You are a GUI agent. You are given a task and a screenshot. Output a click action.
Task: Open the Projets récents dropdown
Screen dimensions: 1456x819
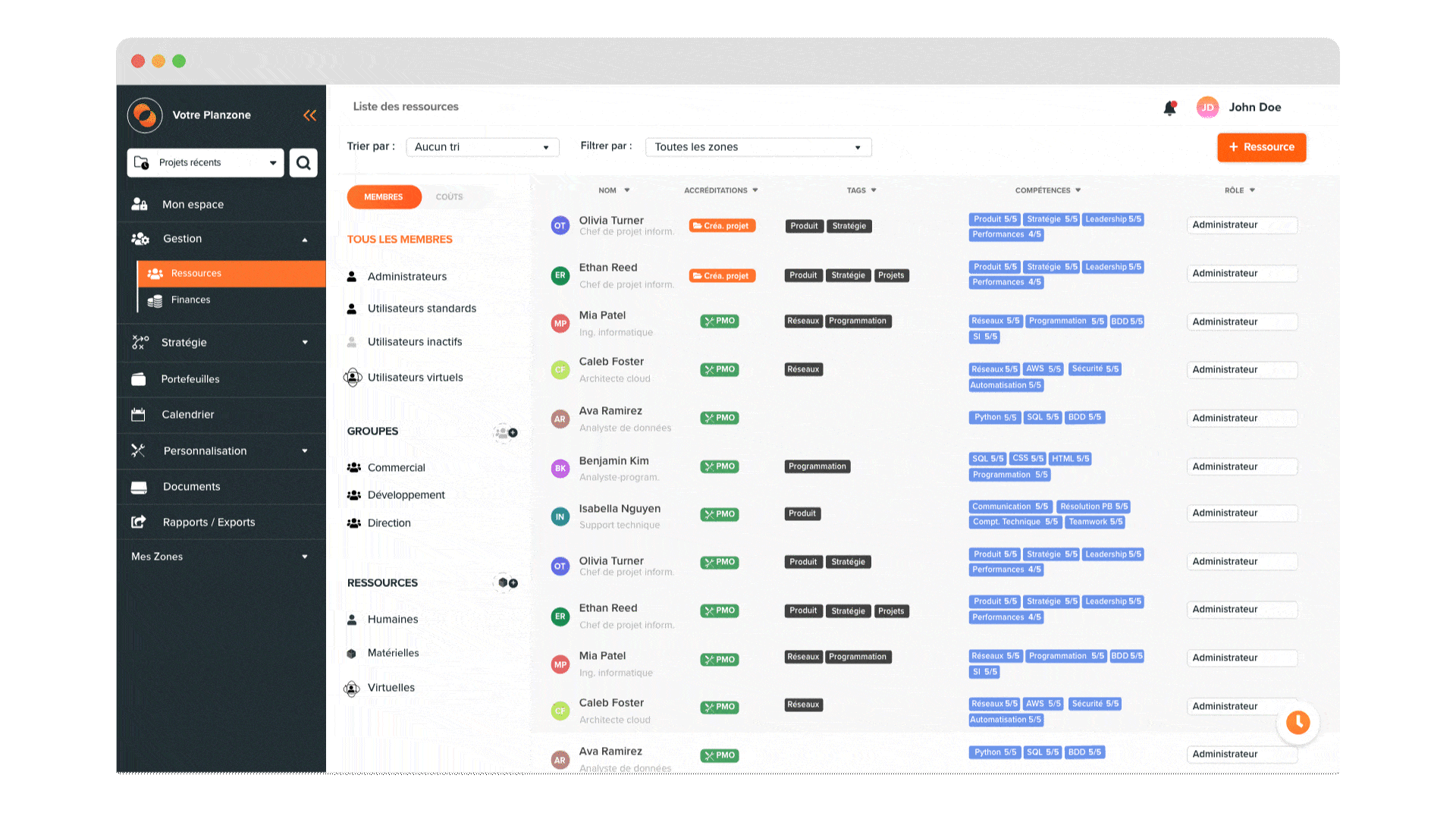click(x=206, y=163)
